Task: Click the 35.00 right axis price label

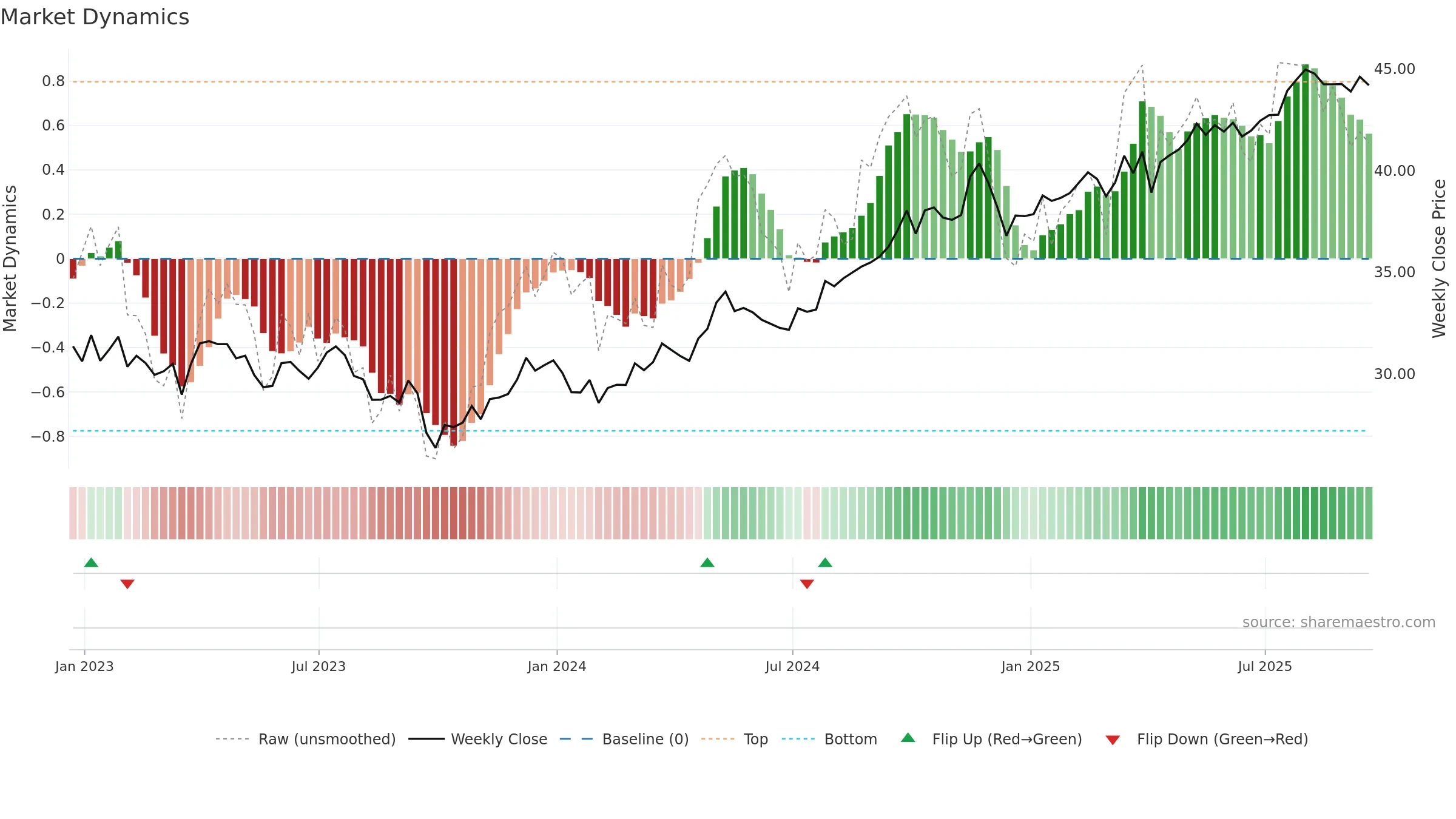Action: [1395, 272]
